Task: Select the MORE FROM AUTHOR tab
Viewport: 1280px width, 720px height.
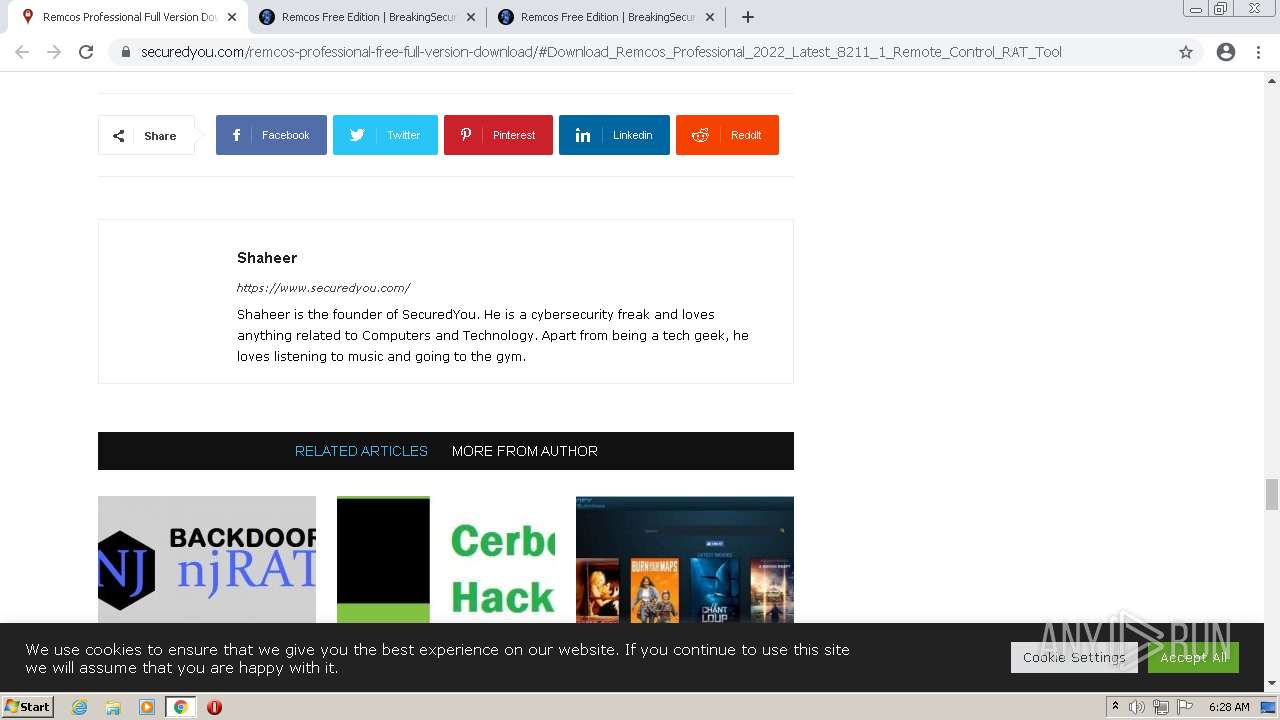Action: (525, 451)
